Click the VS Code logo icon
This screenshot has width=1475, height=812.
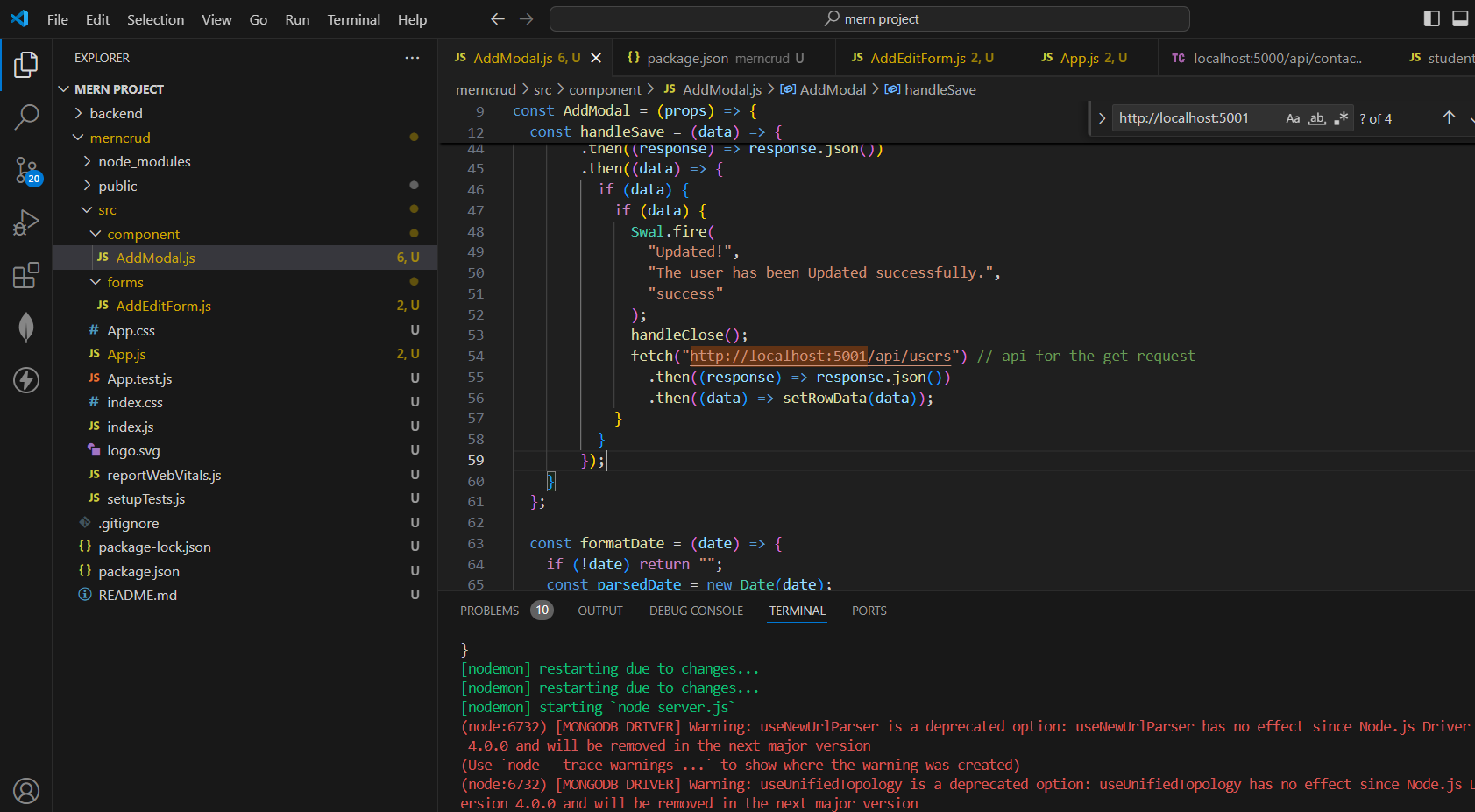click(x=19, y=18)
